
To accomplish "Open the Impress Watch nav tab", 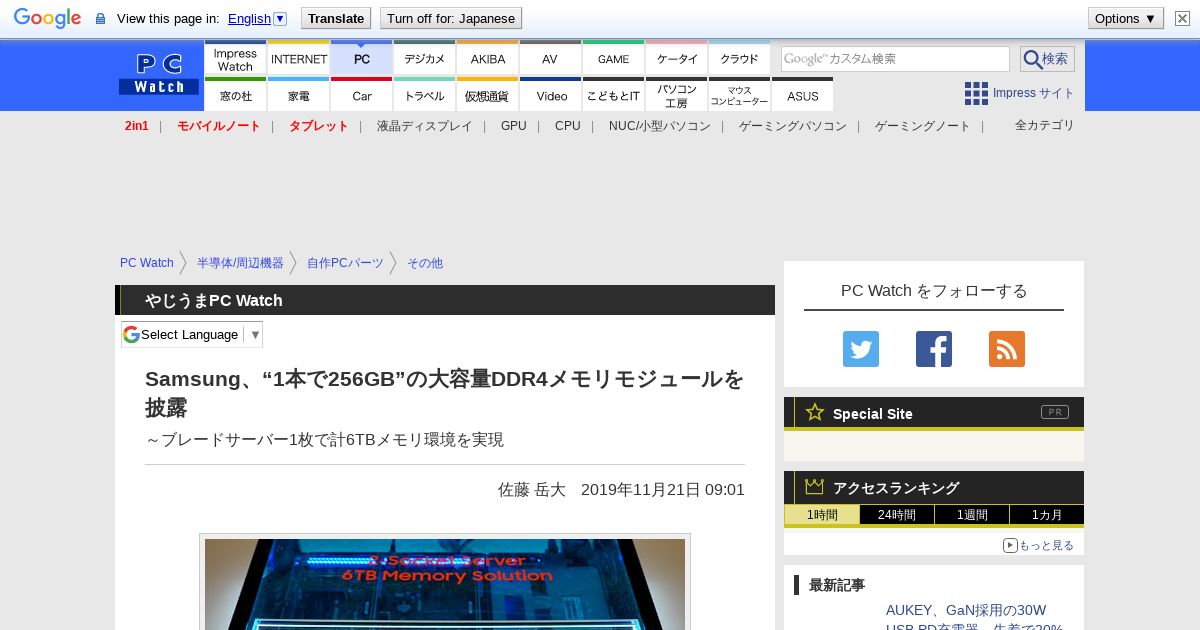I will click(235, 59).
